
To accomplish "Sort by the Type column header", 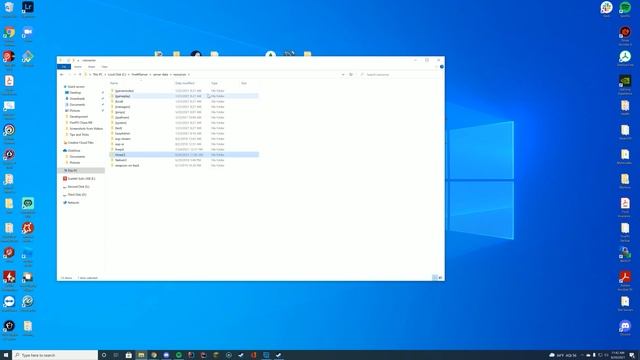I will [x=214, y=83].
